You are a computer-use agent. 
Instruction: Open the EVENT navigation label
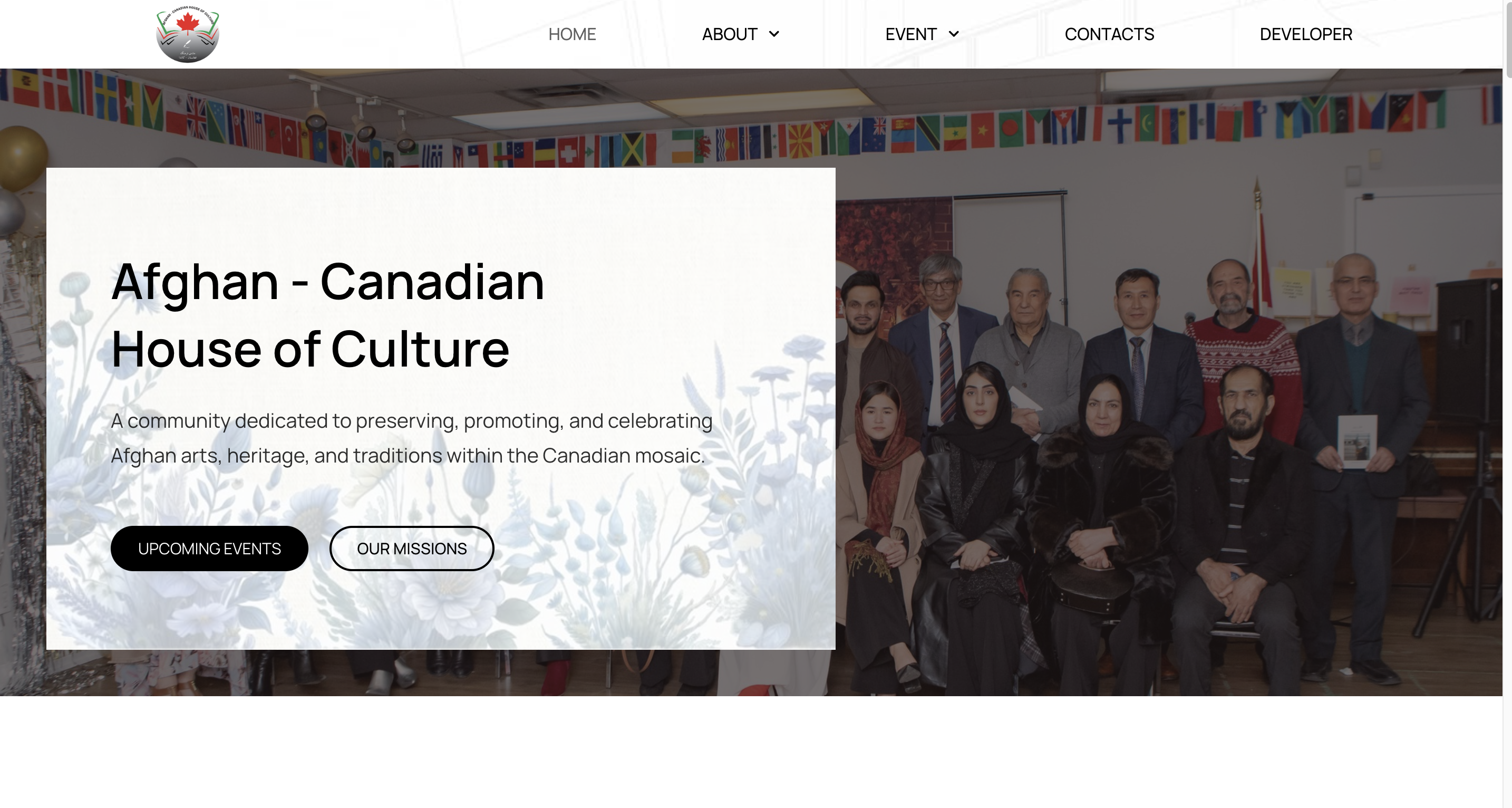tap(910, 34)
